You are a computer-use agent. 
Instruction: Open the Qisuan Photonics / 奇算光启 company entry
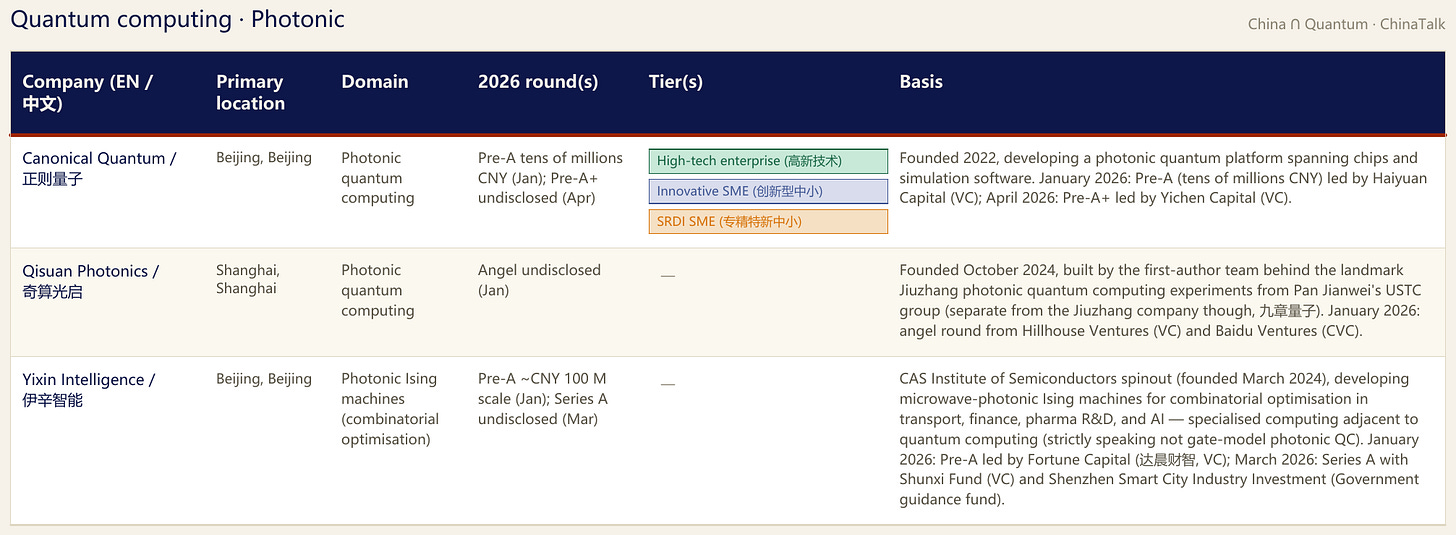coord(91,281)
